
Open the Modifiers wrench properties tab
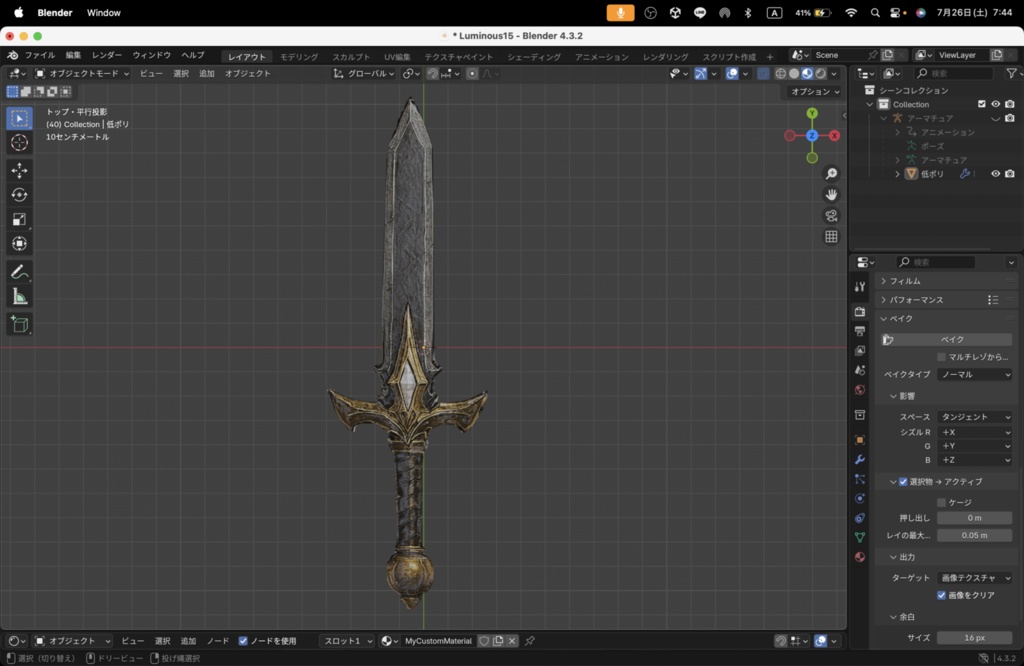(x=860, y=459)
